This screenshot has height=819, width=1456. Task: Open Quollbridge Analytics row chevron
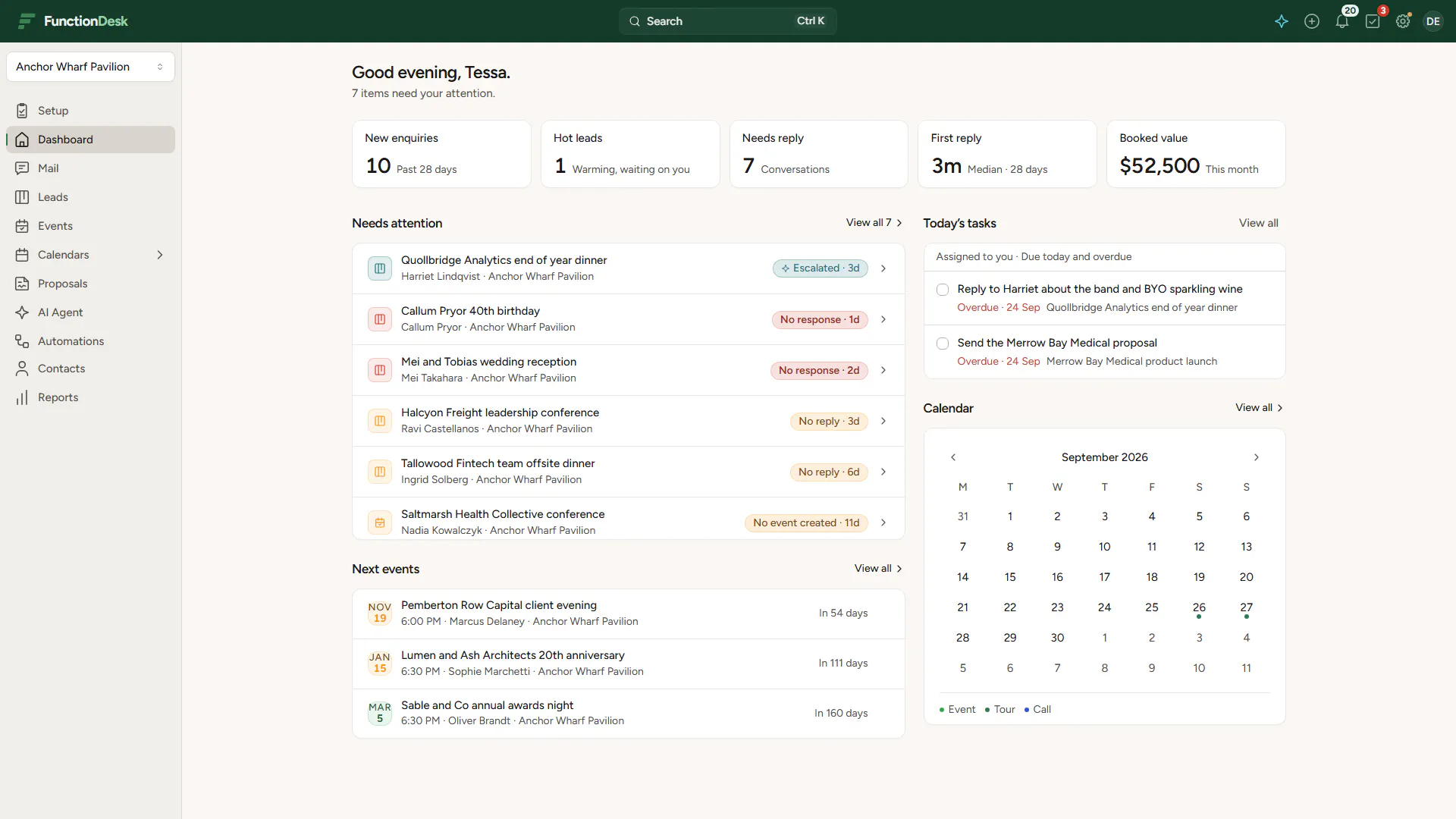click(x=883, y=268)
